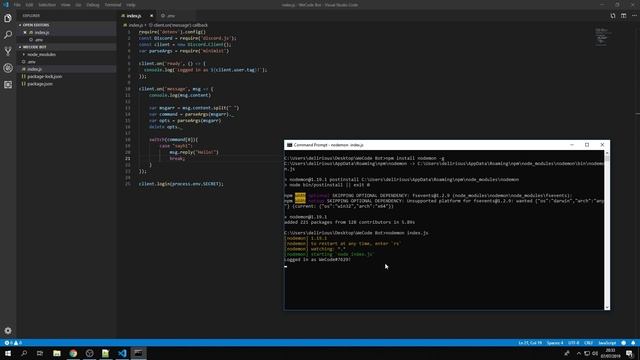Open the Terminal menu
This screenshot has width=640, height=360.
coord(113,5)
